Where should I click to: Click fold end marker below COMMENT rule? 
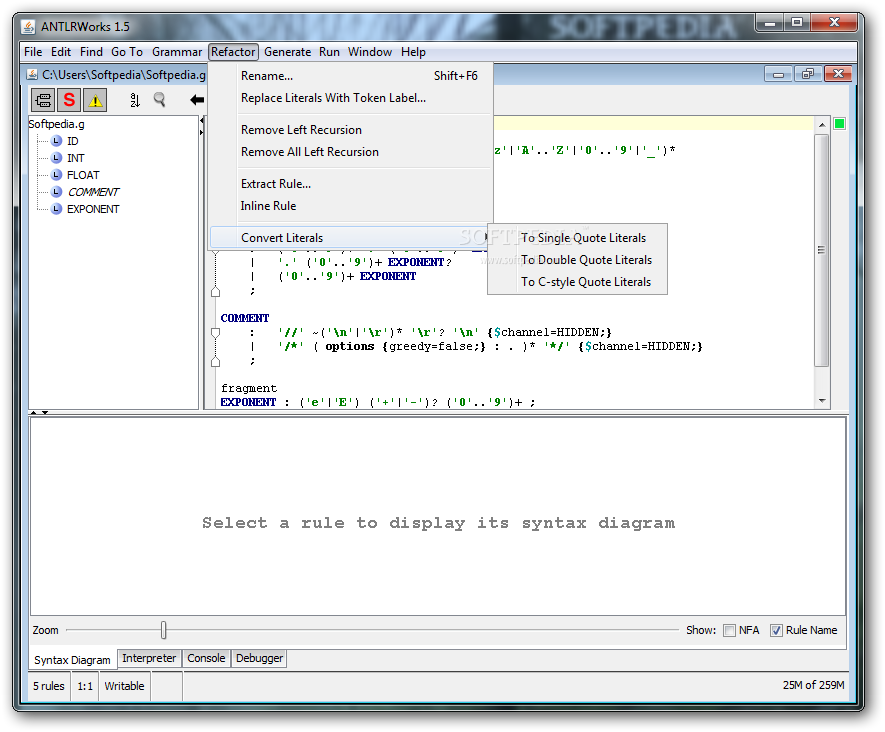215,361
